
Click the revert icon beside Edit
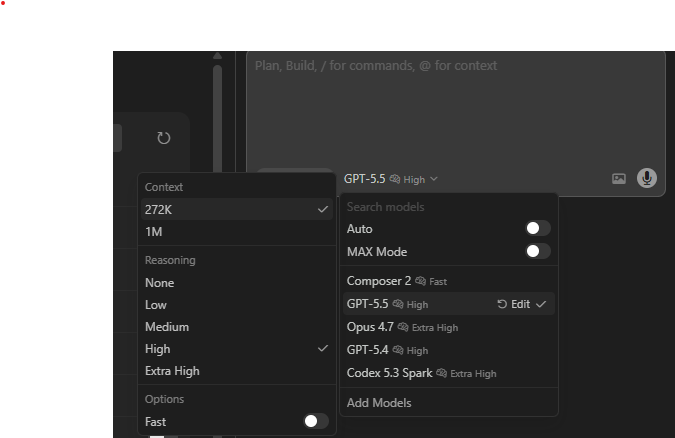pos(502,304)
